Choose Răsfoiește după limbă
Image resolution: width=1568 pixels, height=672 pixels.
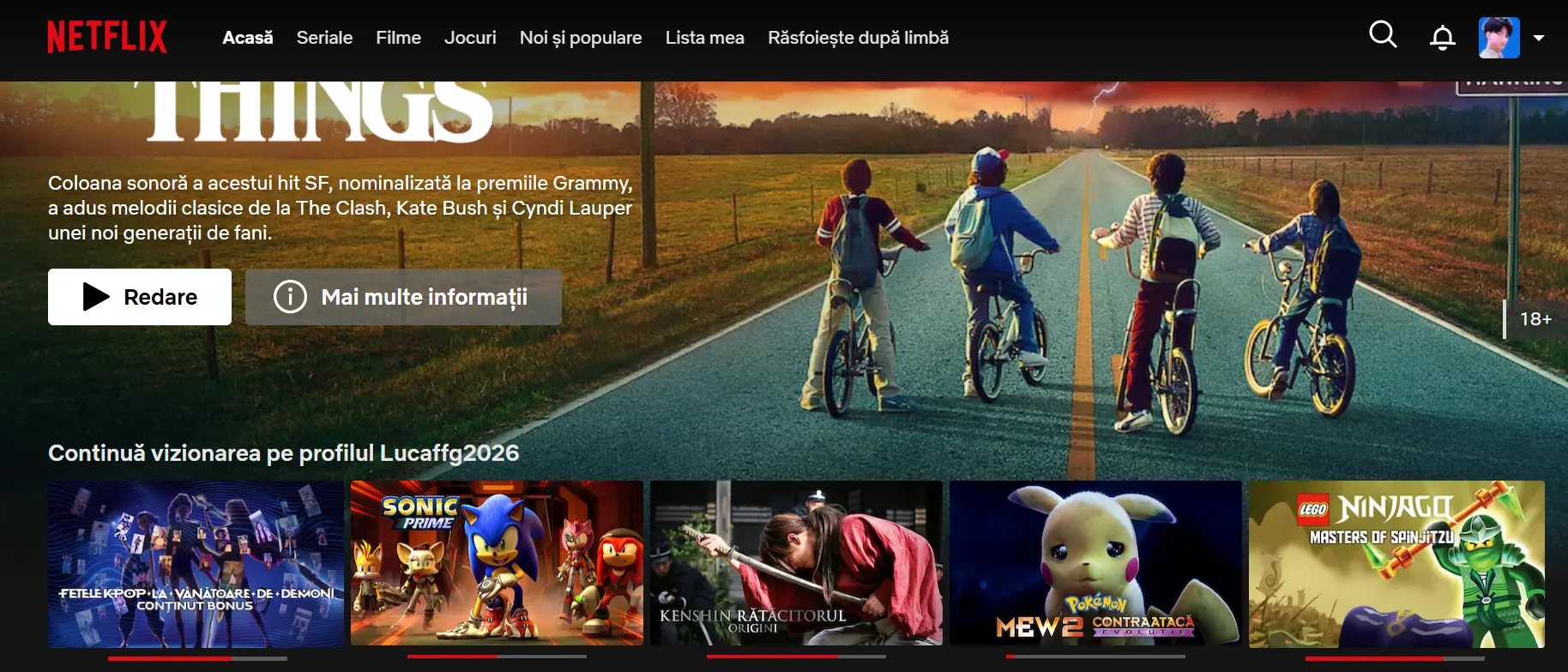tap(859, 38)
